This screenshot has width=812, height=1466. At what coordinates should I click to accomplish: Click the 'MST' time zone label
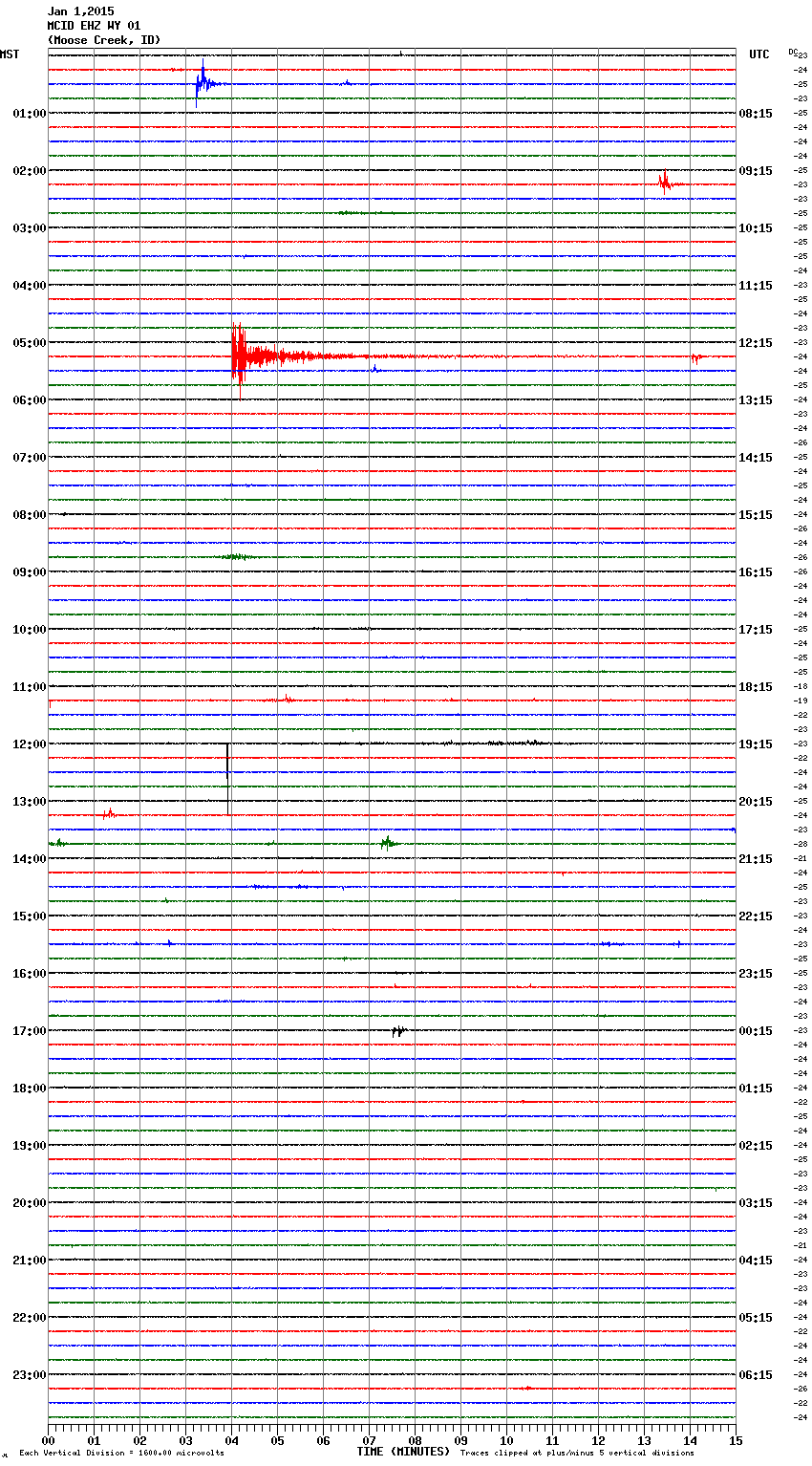[x=10, y=54]
